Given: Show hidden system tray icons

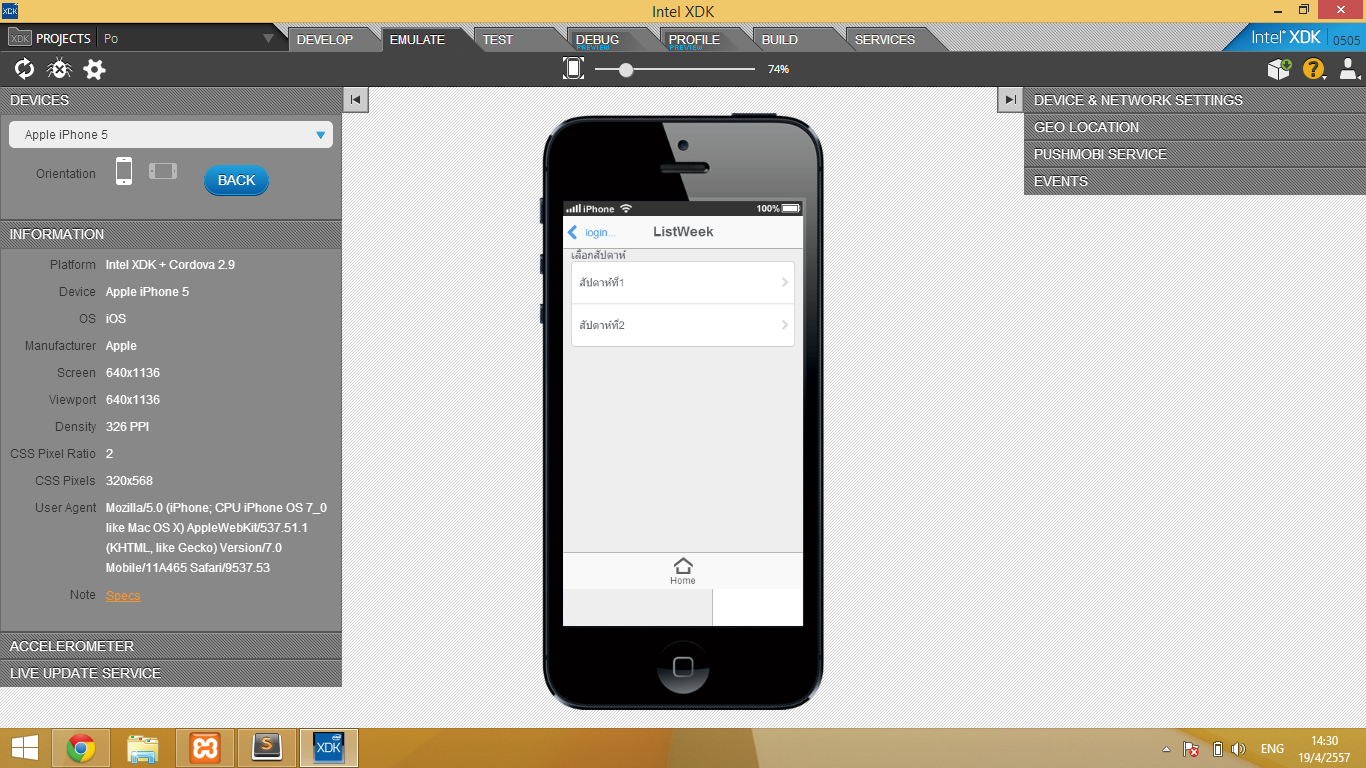Looking at the screenshot, I should coord(1166,749).
